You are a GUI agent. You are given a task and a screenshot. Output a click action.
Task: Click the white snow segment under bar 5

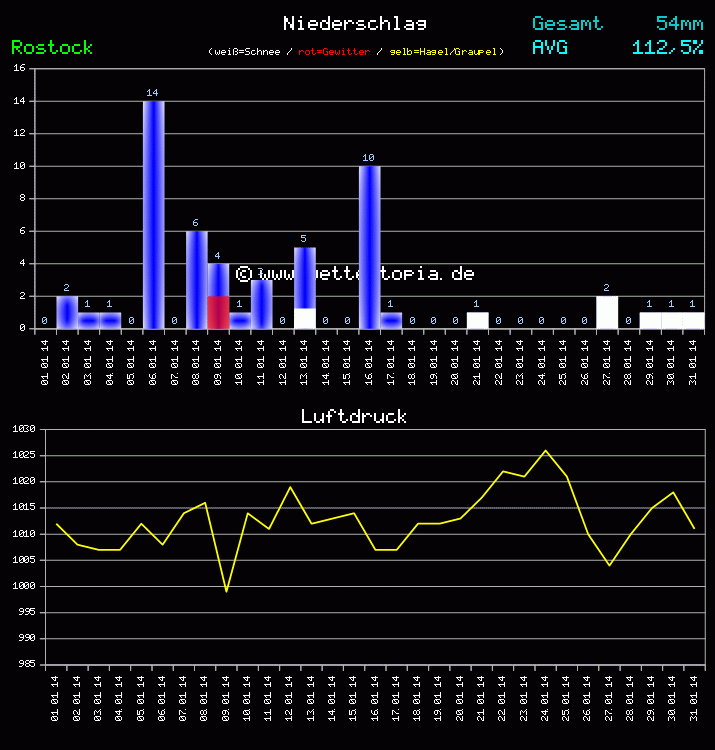pyautogui.click(x=304, y=318)
